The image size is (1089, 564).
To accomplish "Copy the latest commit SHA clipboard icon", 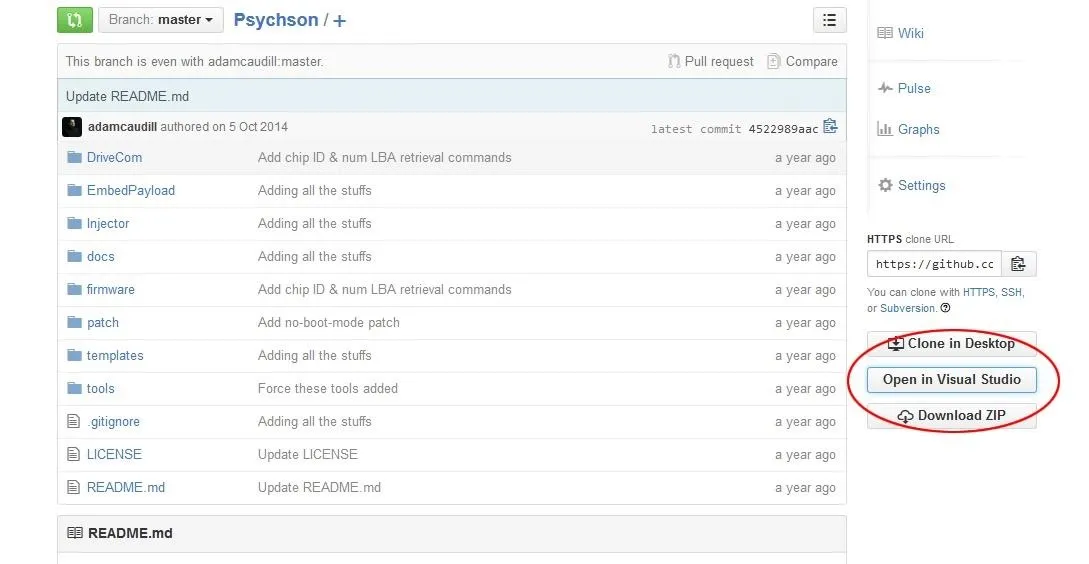I will [x=830, y=126].
